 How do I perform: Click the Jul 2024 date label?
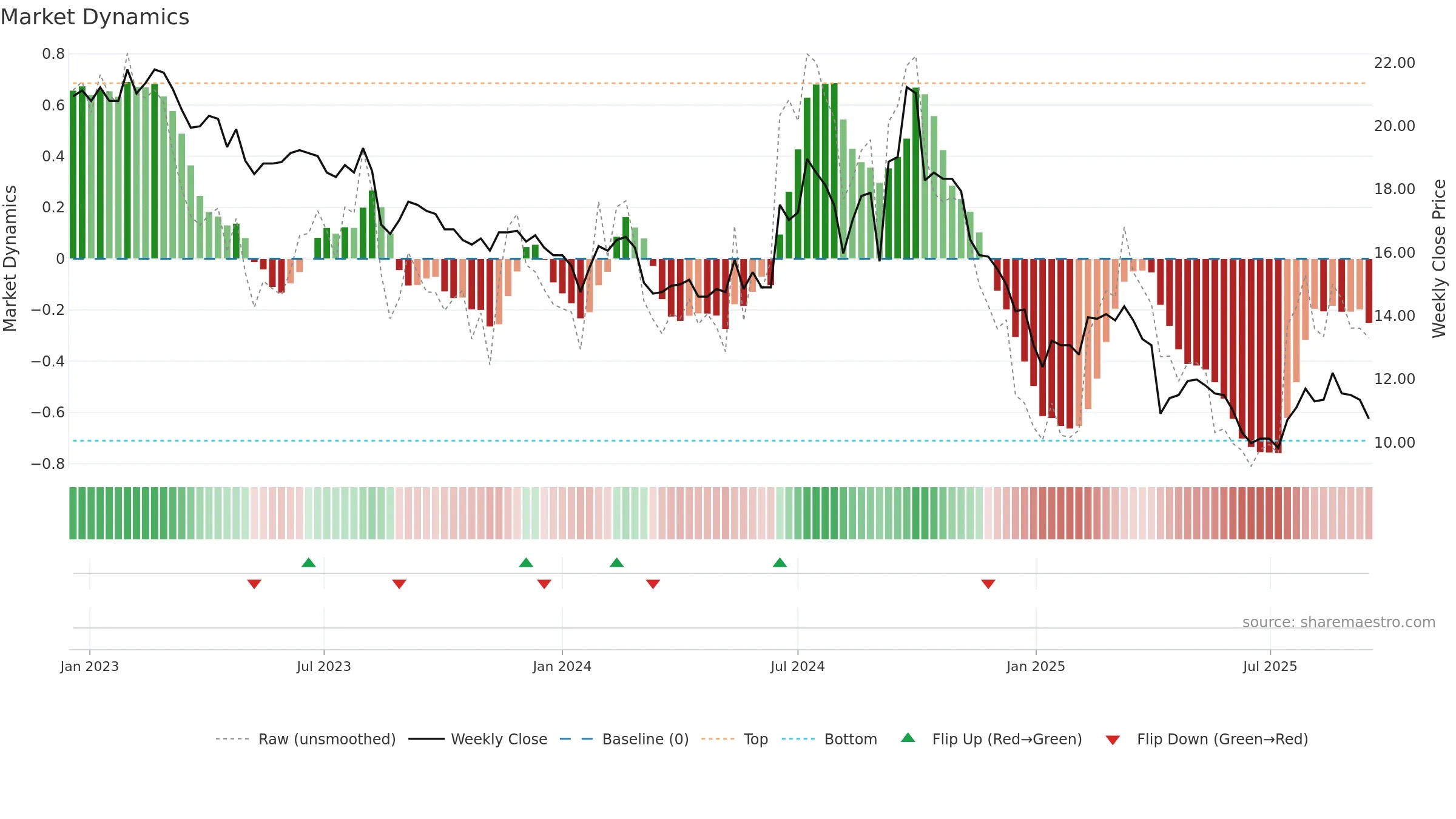(x=798, y=666)
